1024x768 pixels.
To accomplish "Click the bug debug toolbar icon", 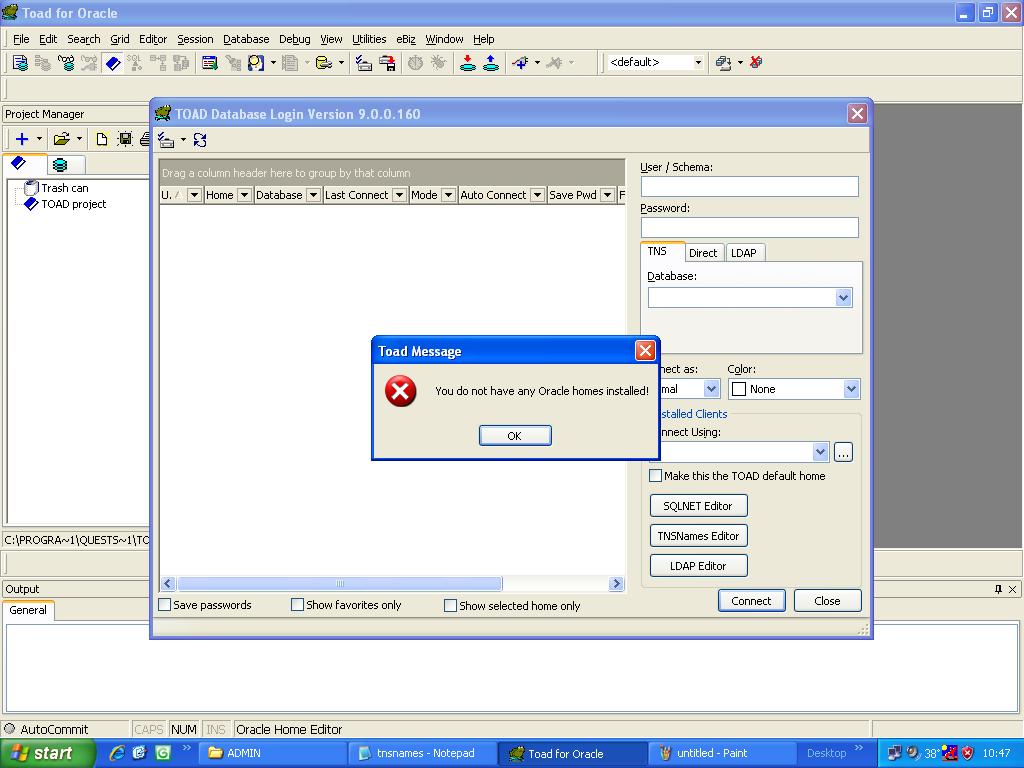I will [x=438, y=63].
